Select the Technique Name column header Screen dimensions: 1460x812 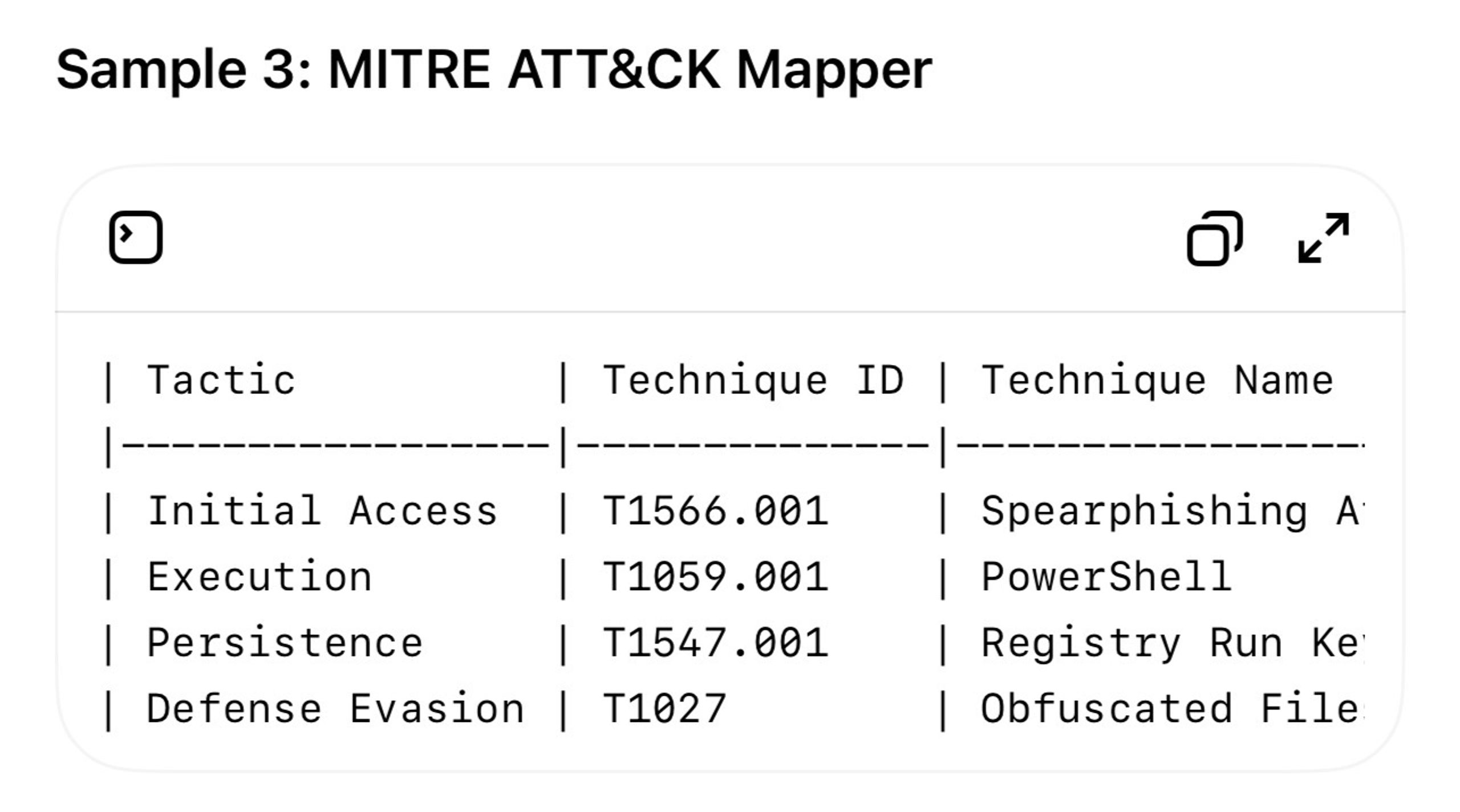(x=1157, y=381)
